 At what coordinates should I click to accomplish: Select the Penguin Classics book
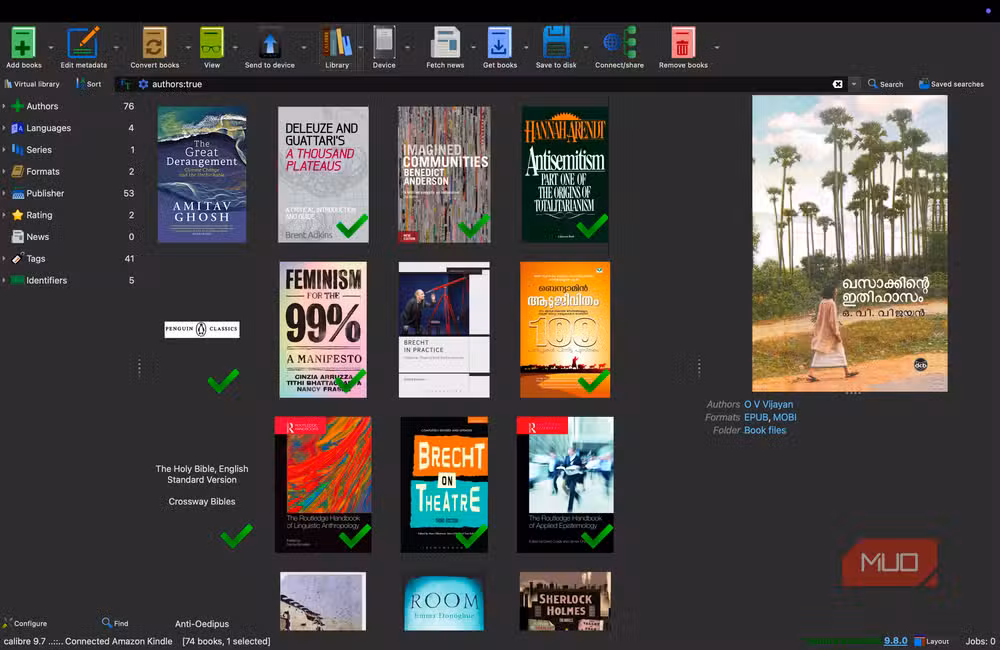[x=202, y=330]
